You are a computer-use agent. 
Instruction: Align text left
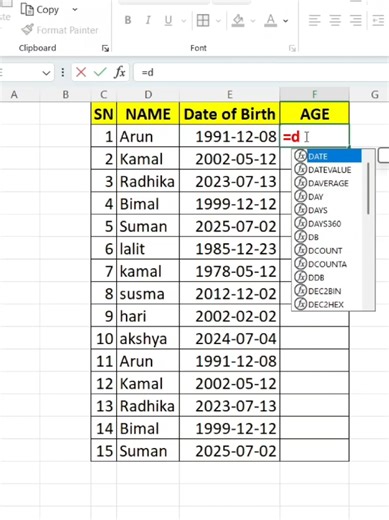pos(314,21)
